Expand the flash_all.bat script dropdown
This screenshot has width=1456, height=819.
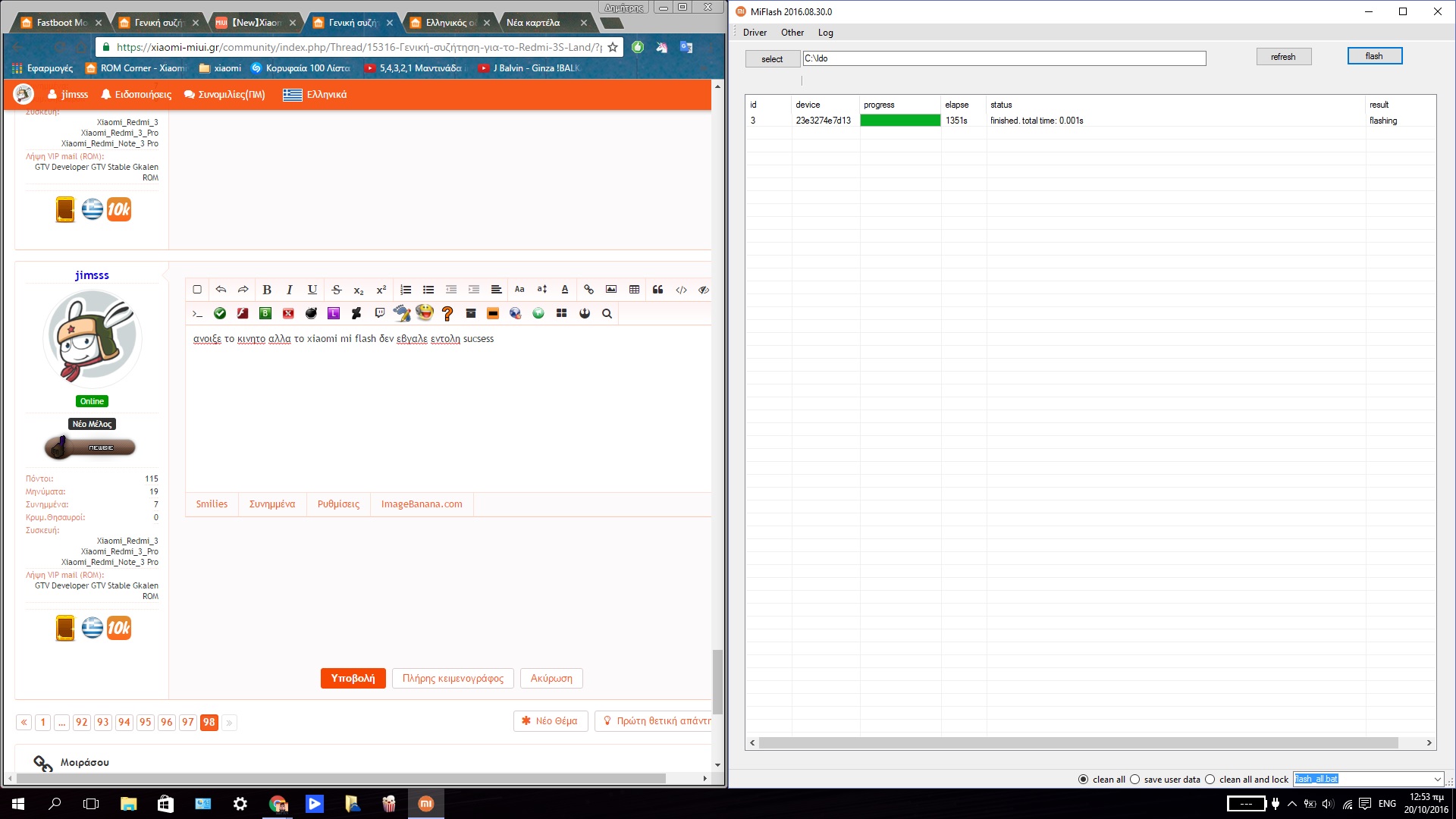tap(1437, 780)
